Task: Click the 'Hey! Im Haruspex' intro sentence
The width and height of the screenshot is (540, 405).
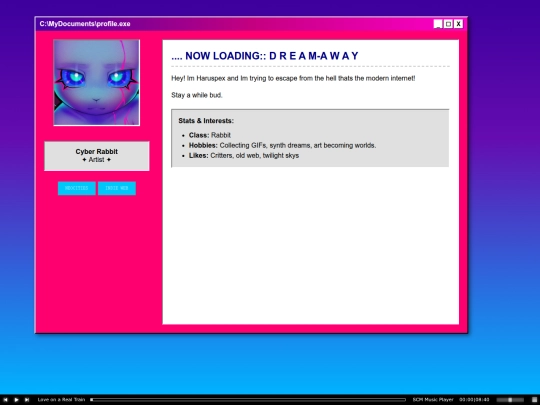Action: coord(293,79)
